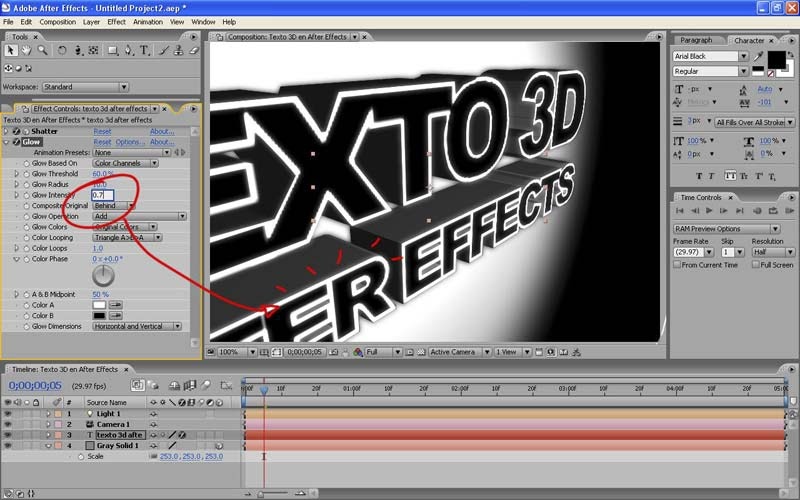Image resolution: width=800 pixels, height=500 pixels.
Task: Click the Small Caps button
Action: click(743, 176)
